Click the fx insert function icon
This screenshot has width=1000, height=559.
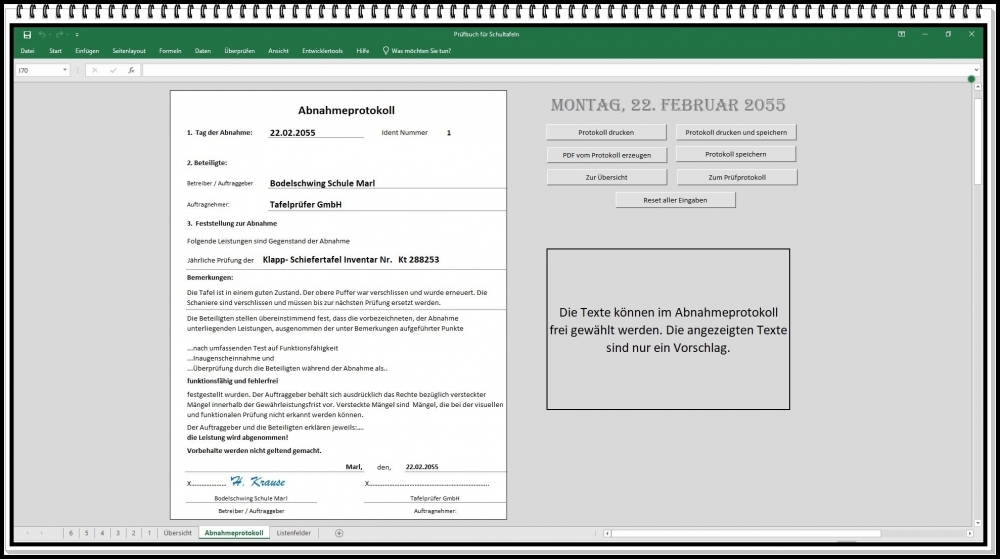coord(131,70)
